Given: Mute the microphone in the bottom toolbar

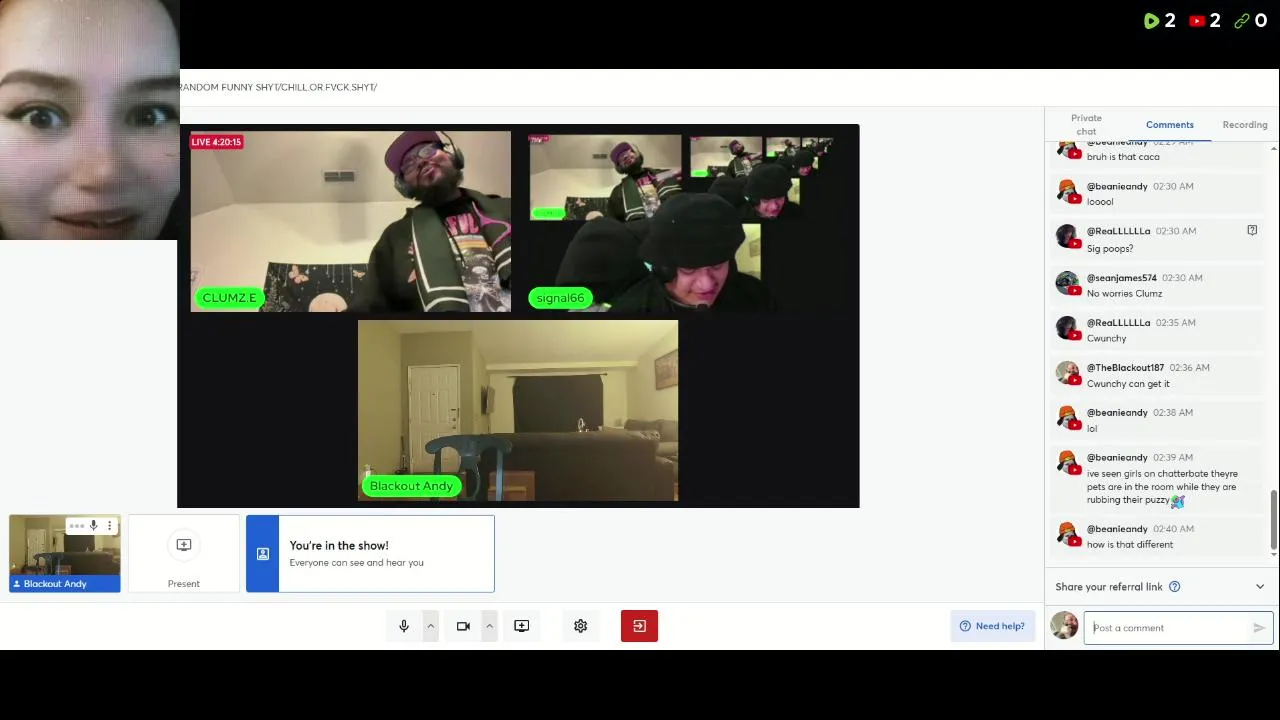Looking at the screenshot, I should coord(404,626).
